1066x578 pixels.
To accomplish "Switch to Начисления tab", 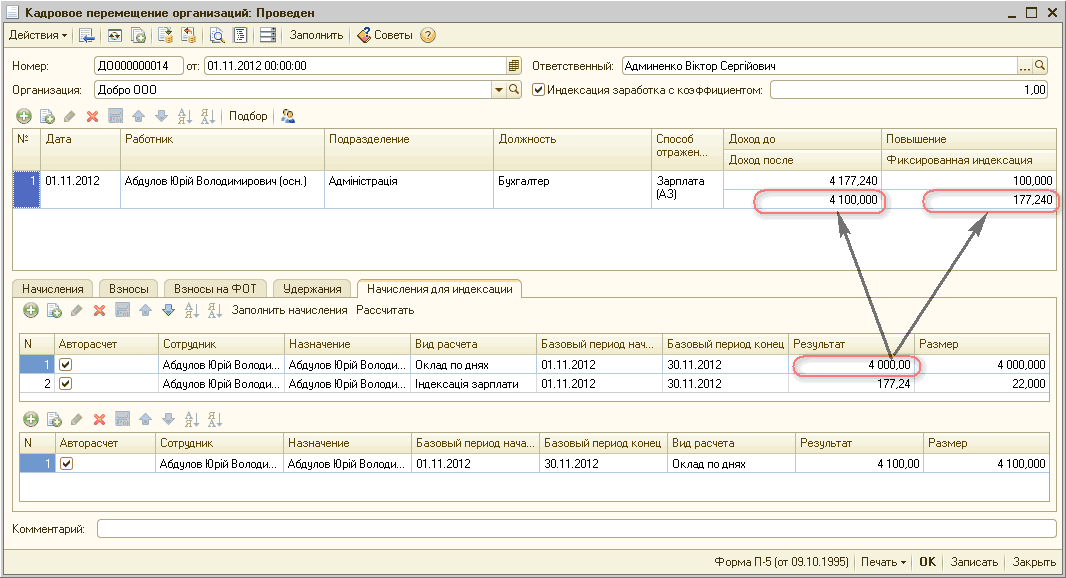I will click(x=52, y=289).
